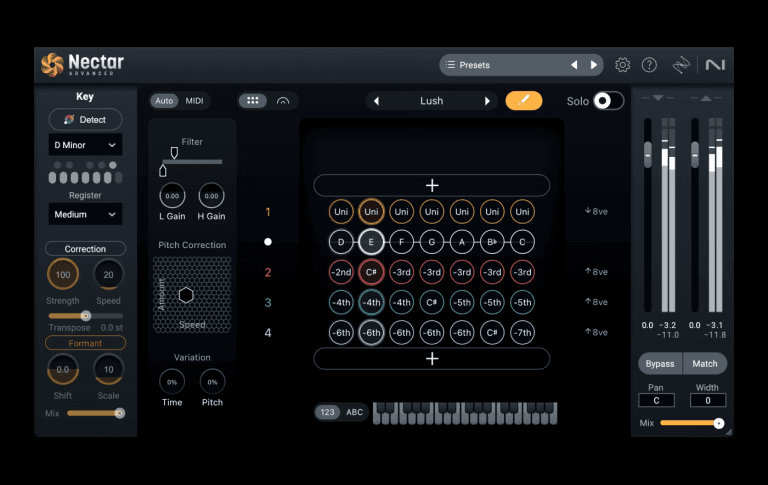
Task: Select the Formant tab
Action: (x=85, y=343)
